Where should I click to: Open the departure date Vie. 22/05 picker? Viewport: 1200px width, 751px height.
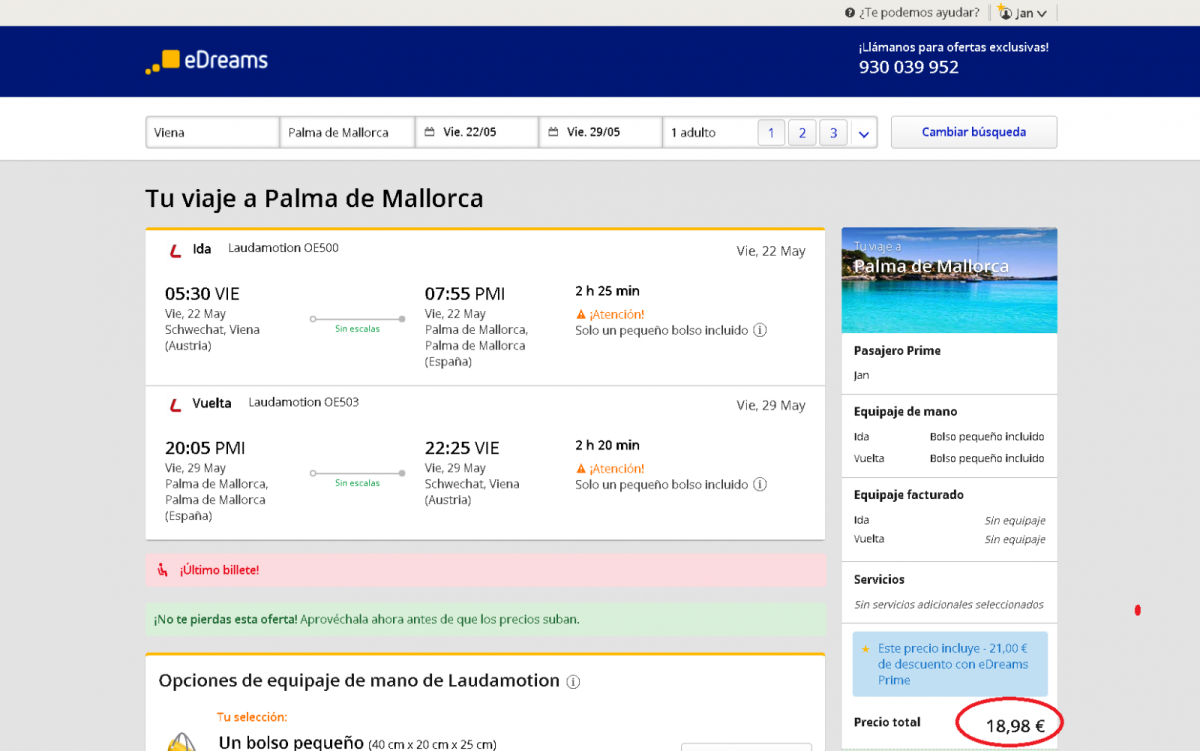pyautogui.click(x=476, y=133)
